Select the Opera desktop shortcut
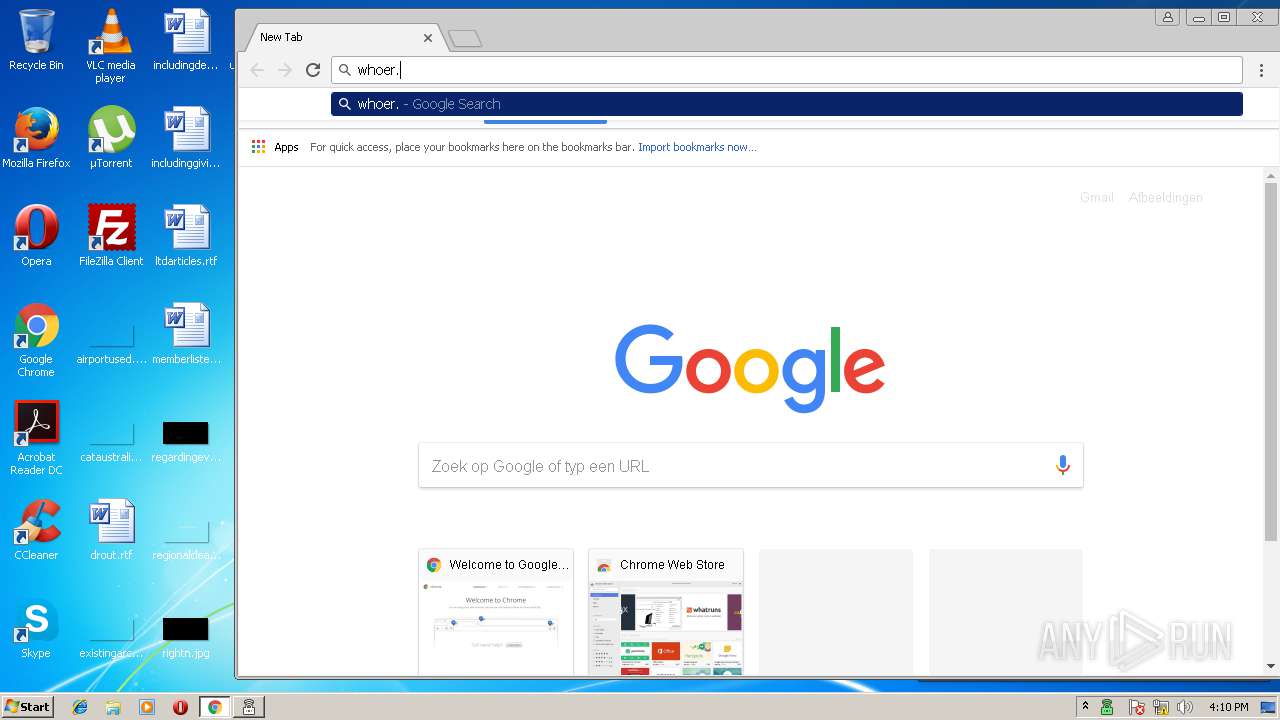Viewport: 1280px width, 720px height. coord(36,236)
